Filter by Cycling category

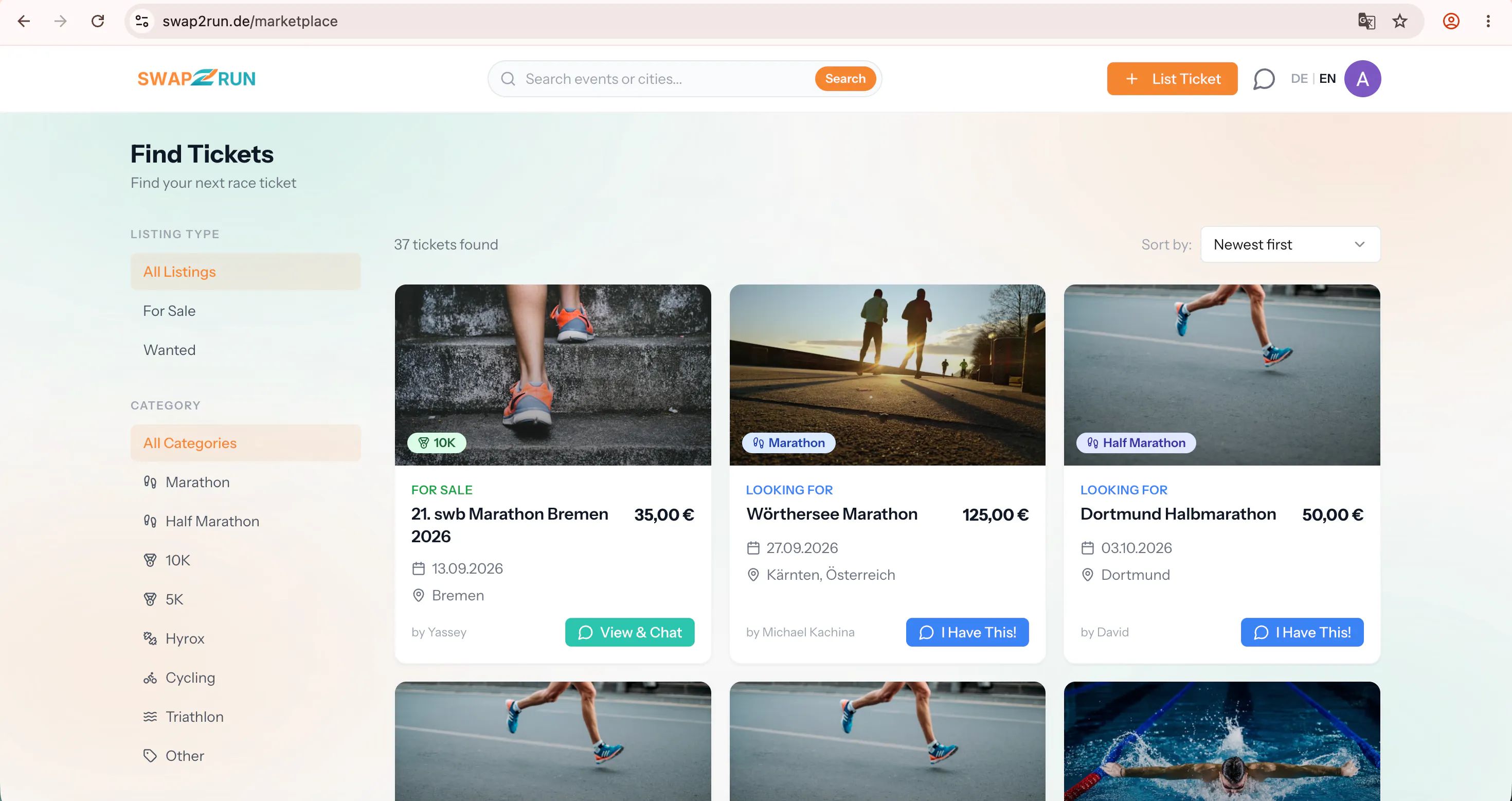[x=245, y=677]
